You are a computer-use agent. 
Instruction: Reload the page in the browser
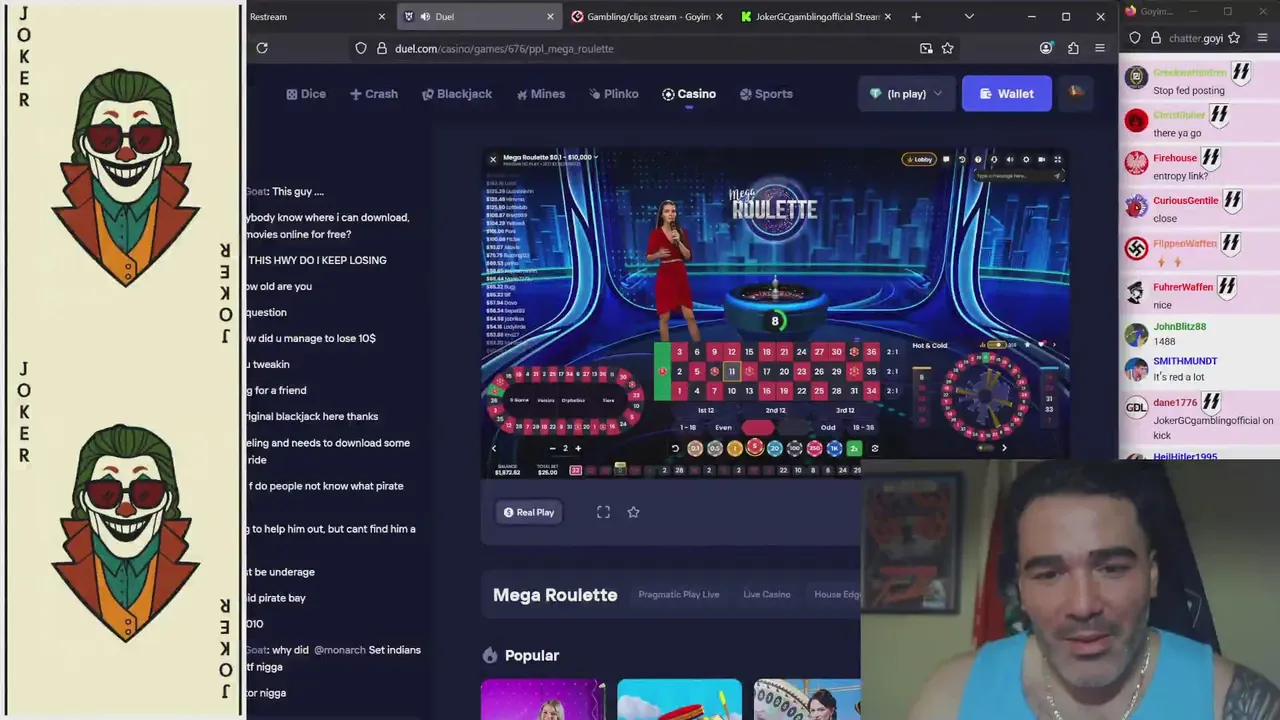click(x=262, y=48)
